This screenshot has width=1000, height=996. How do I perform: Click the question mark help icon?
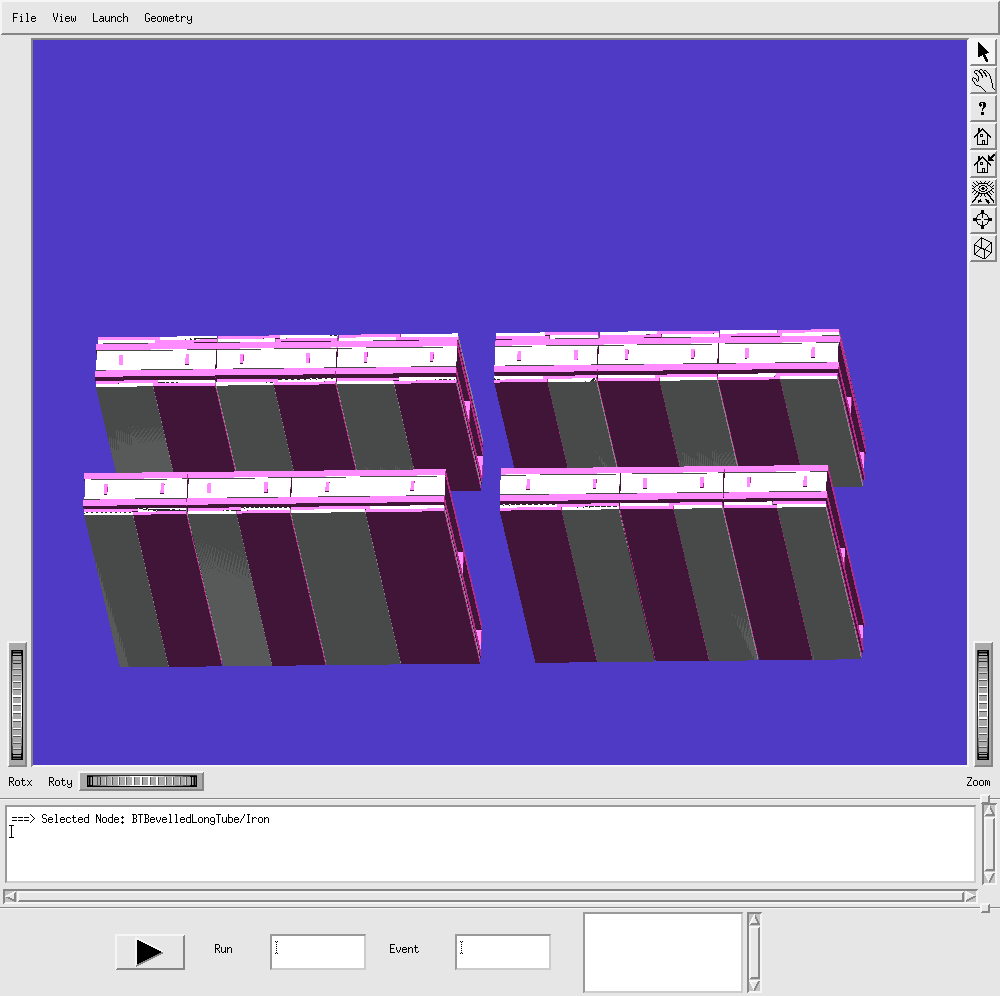[983, 109]
